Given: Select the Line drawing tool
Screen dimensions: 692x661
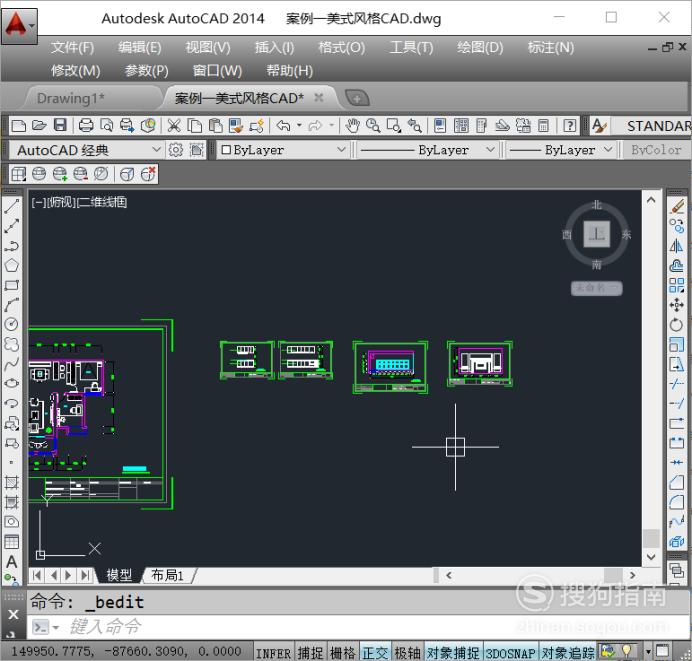Looking at the screenshot, I should point(12,206).
